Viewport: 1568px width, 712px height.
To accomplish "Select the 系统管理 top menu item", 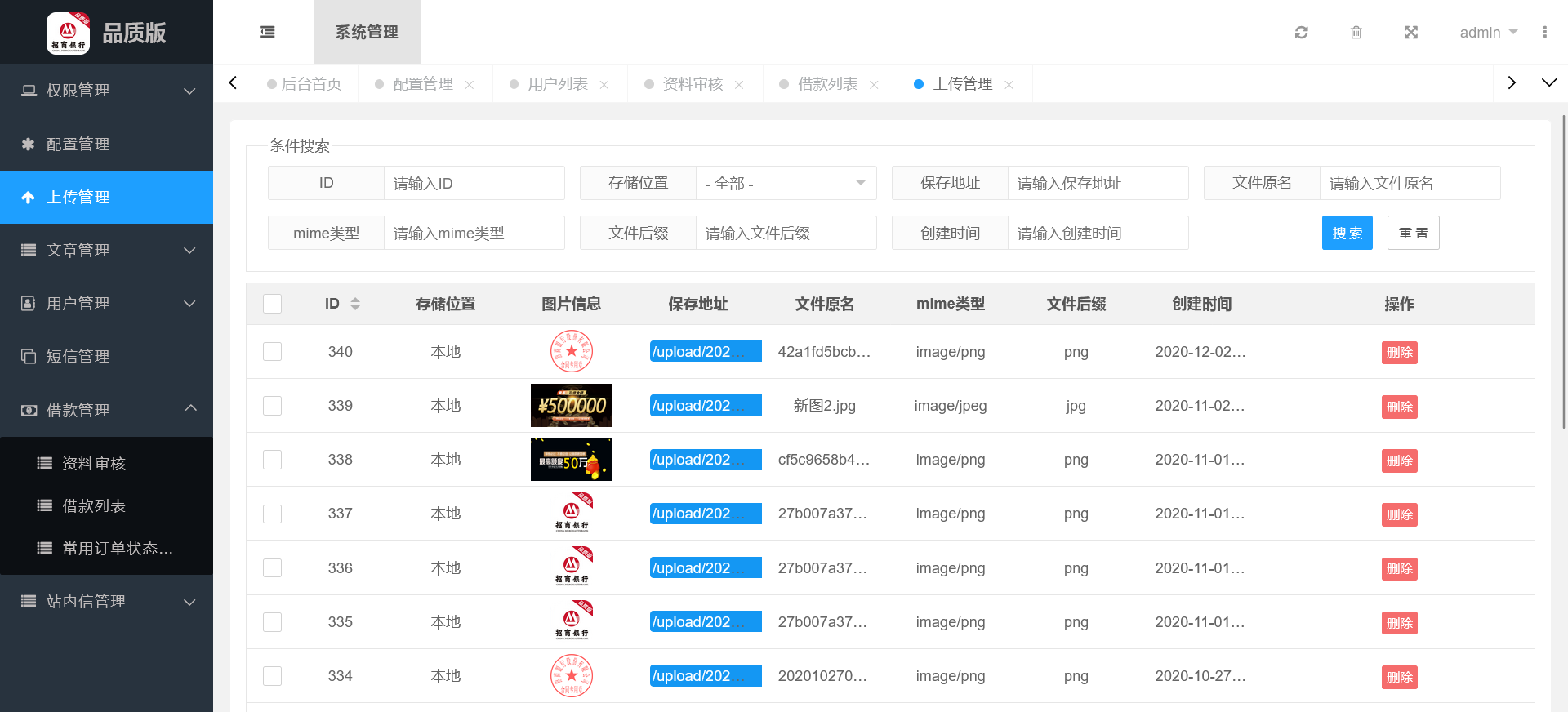I will [x=367, y=32].
